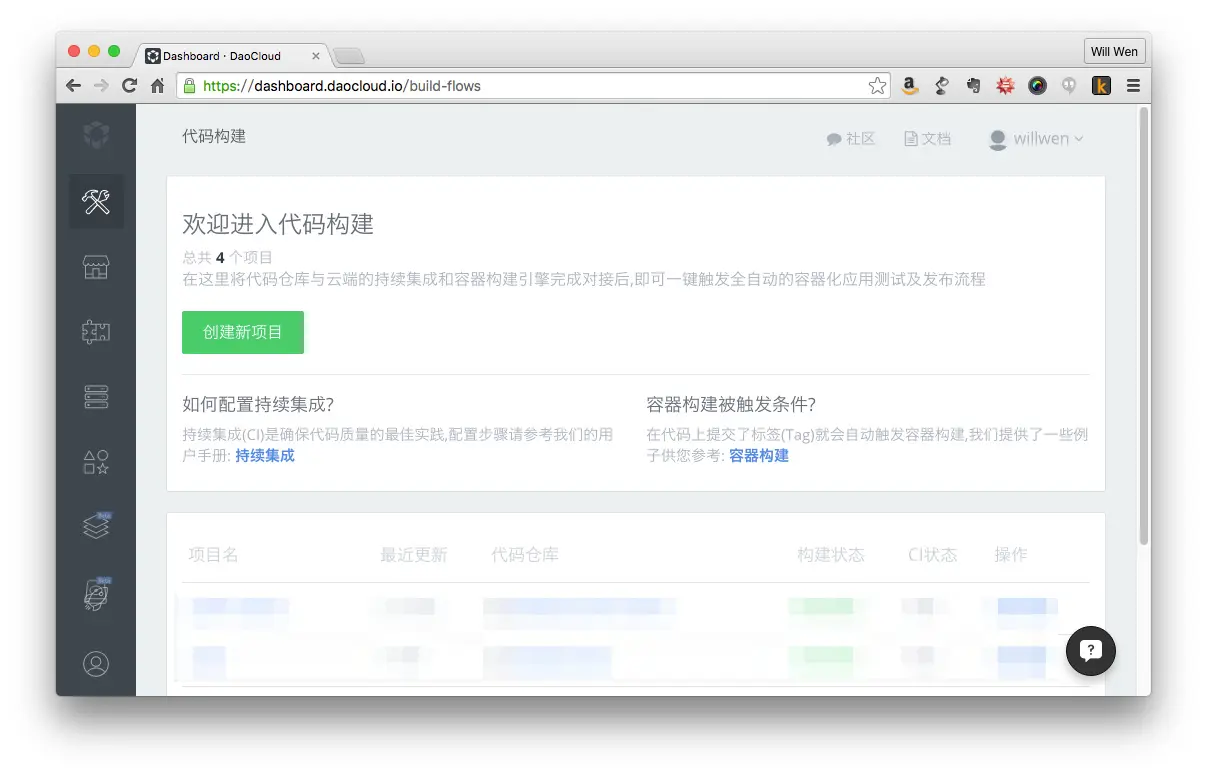
Task: Click the 最近更新 column header
Action: tap(414, 554)
